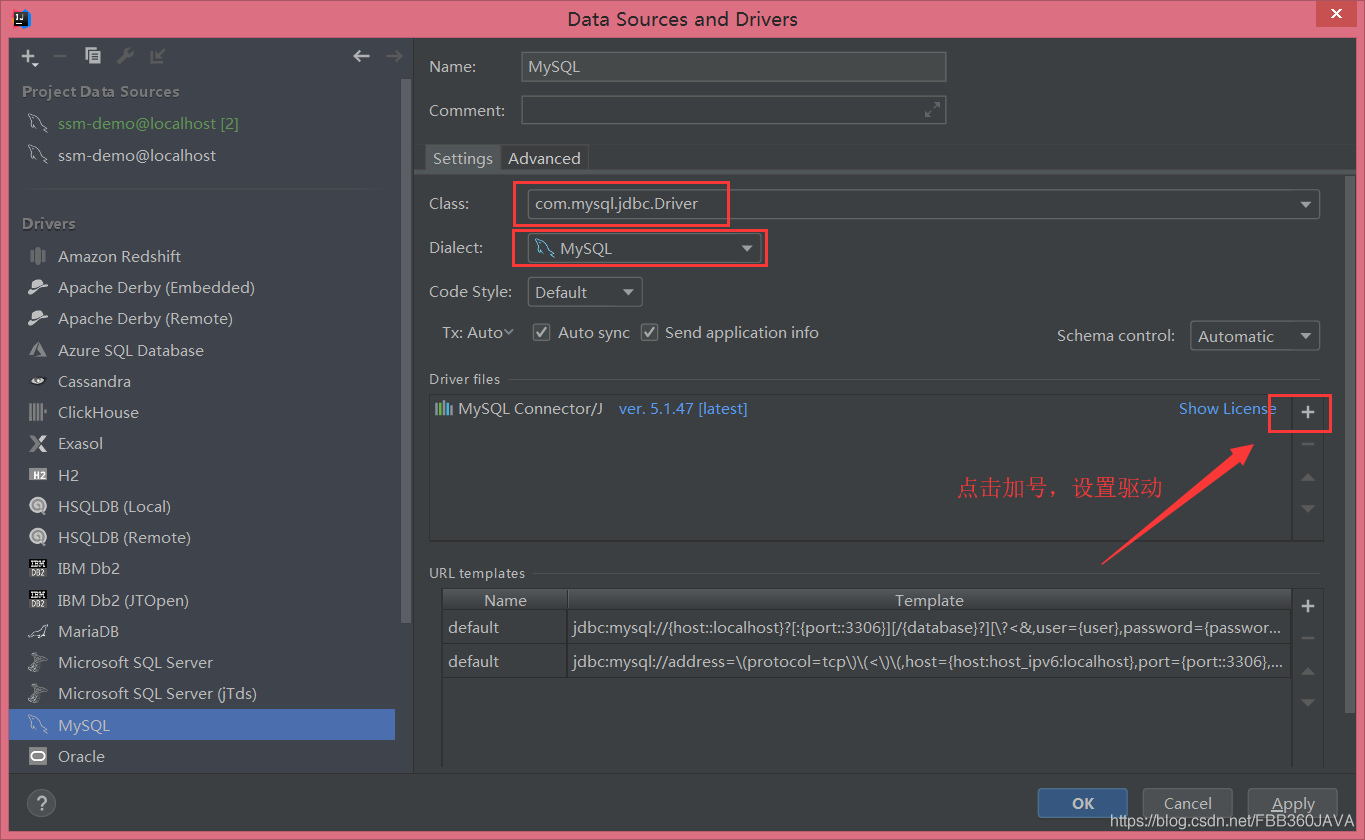Expand the Comment field editor icon
Viewport: 1365px width, 840px height.
pos(932,110)
